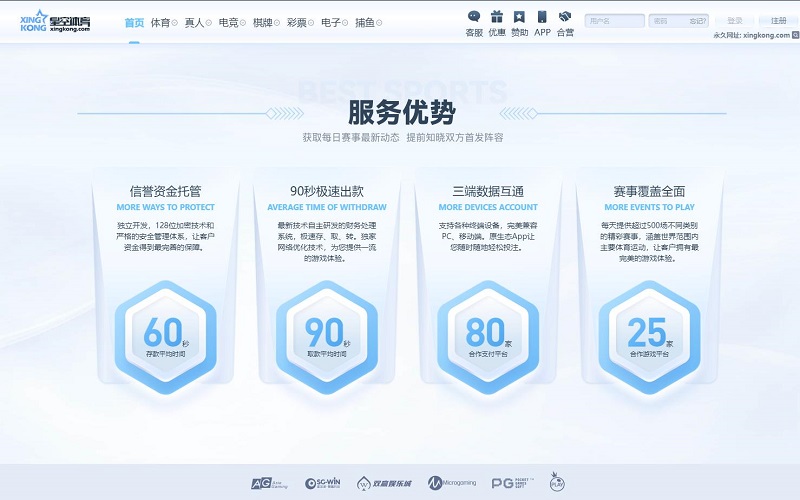Screen dimensions: 800x500
Task: Open the 捕鱼 fishing menu
Action: click(x=365, y=22)
